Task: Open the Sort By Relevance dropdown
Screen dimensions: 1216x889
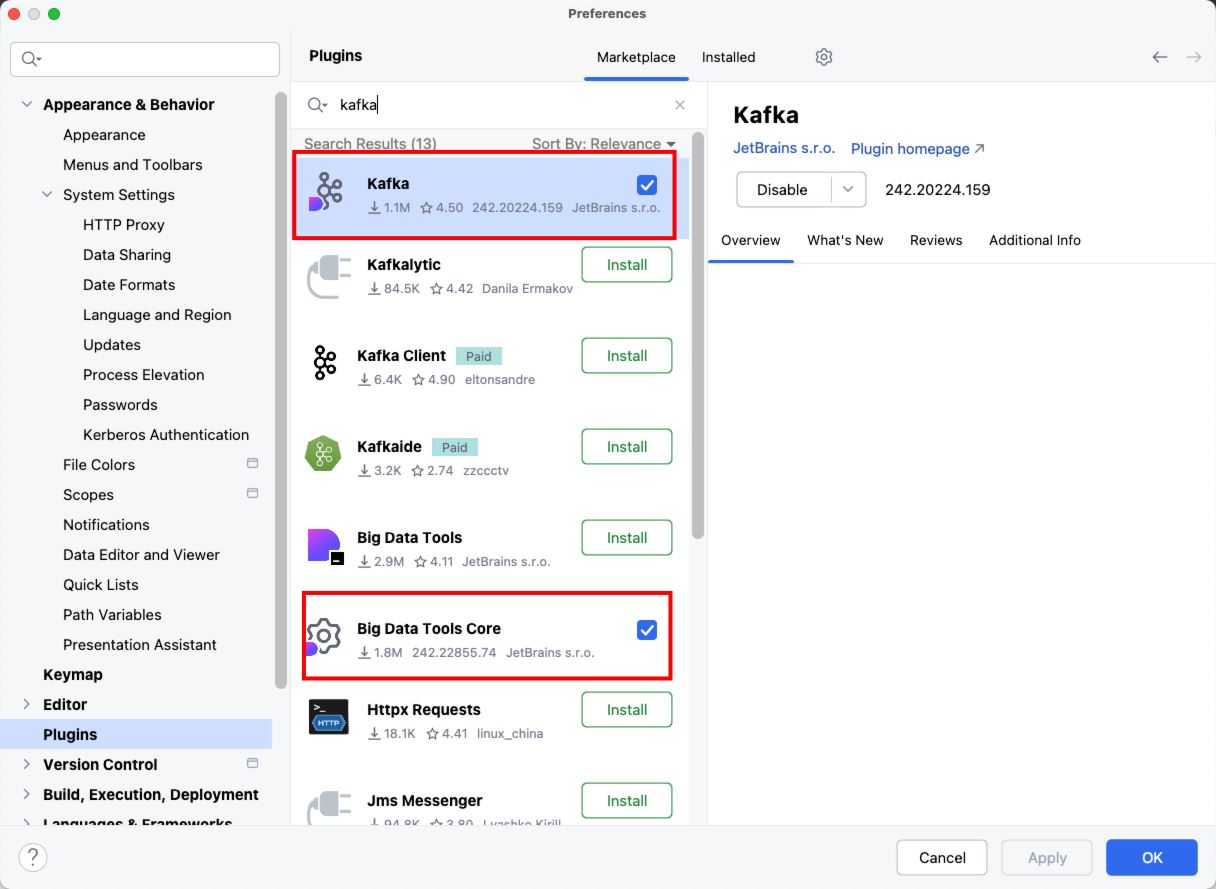Action: (x=604, y=144)
